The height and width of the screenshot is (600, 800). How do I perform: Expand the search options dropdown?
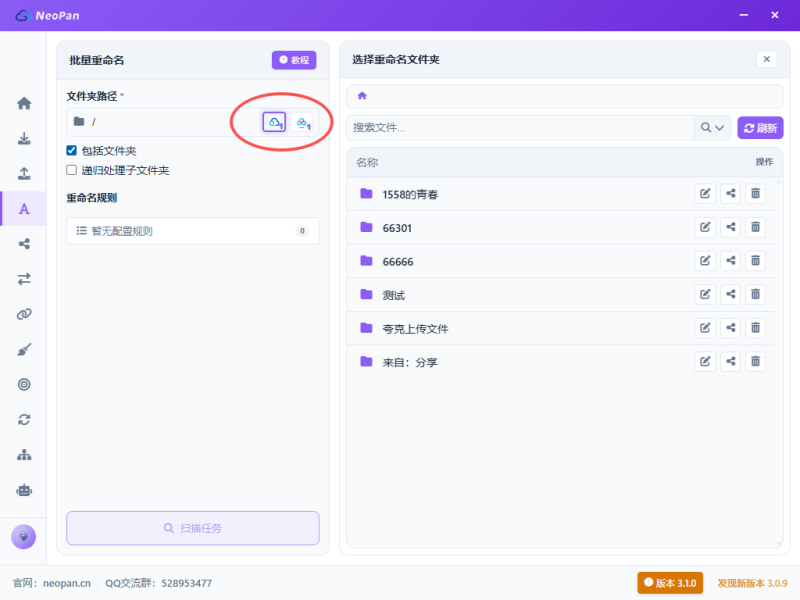[x=713, y=128]
